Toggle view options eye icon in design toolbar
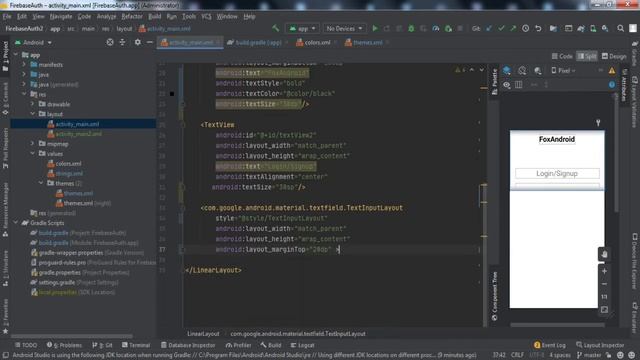The width and height of the screenshot is (640, 360). coord(507,85)
